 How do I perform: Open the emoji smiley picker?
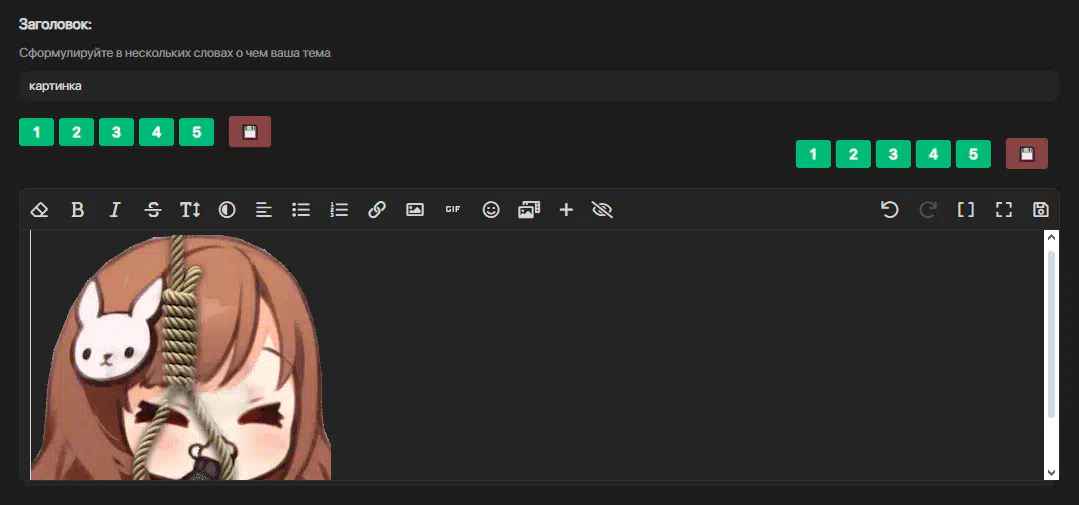491,210
